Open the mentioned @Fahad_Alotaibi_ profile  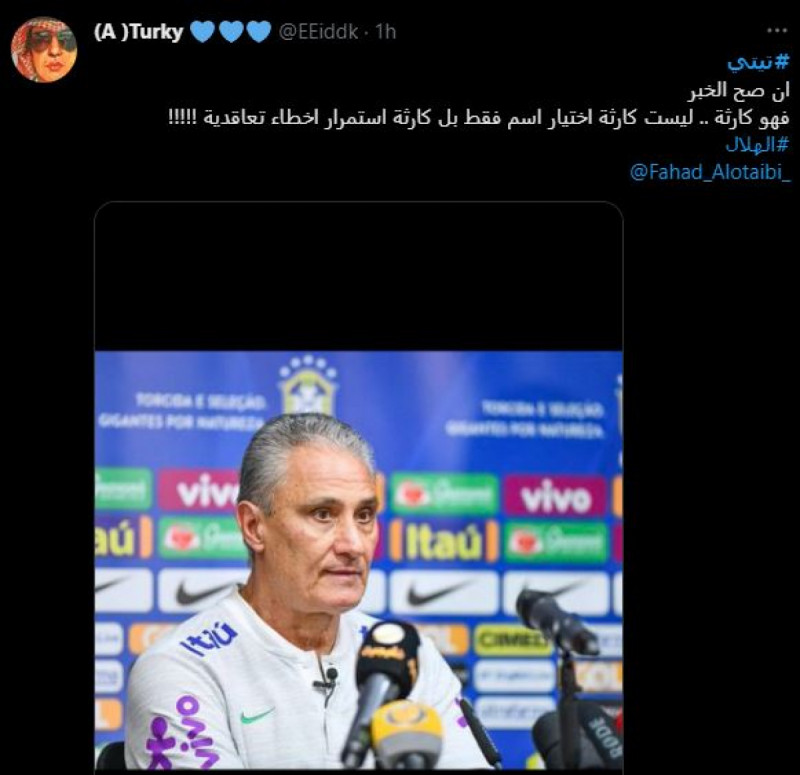710,172
